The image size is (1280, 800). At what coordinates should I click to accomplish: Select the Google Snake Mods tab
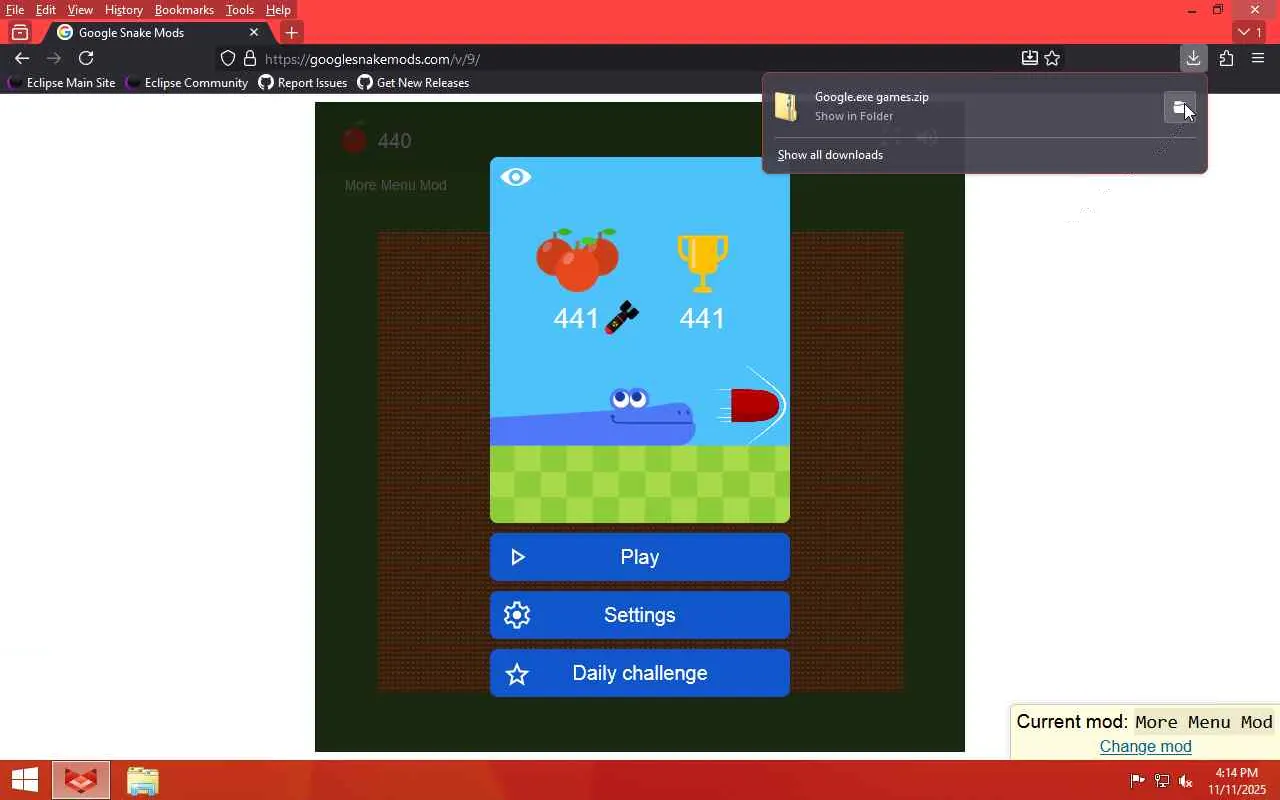[158, 32]
